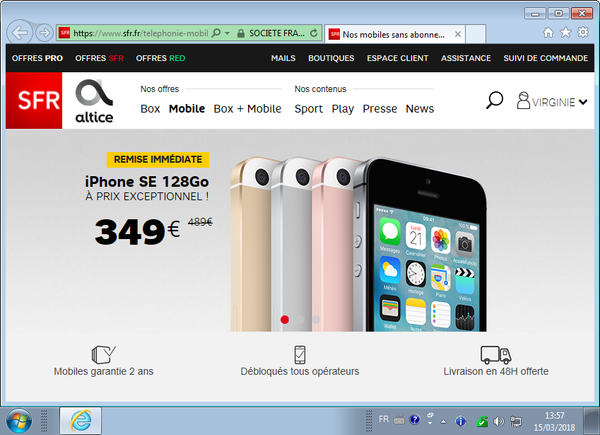Show hidden tray icons arrow

(x=443, y=422)
